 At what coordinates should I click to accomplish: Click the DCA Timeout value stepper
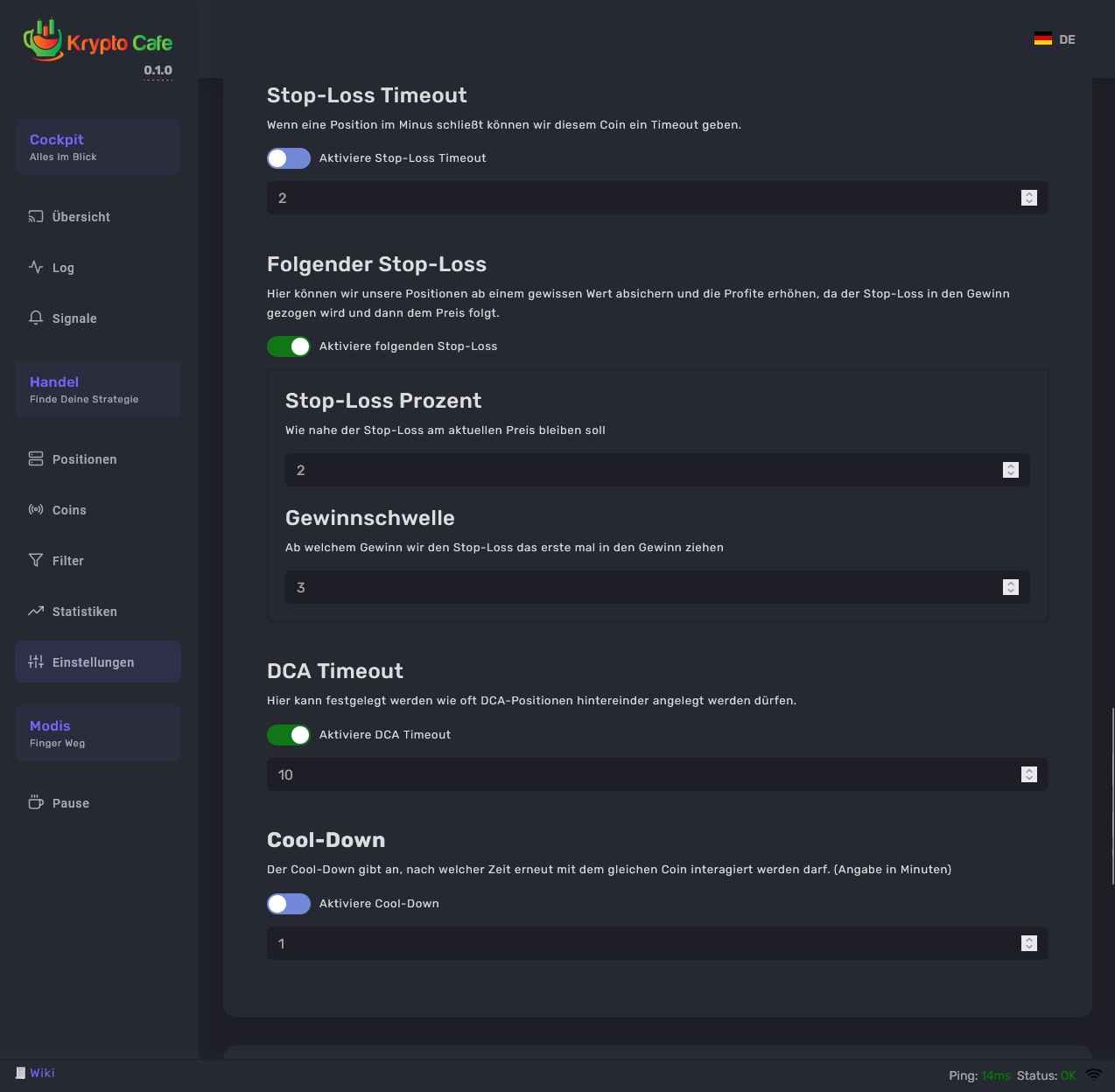tap(1029, 774)
